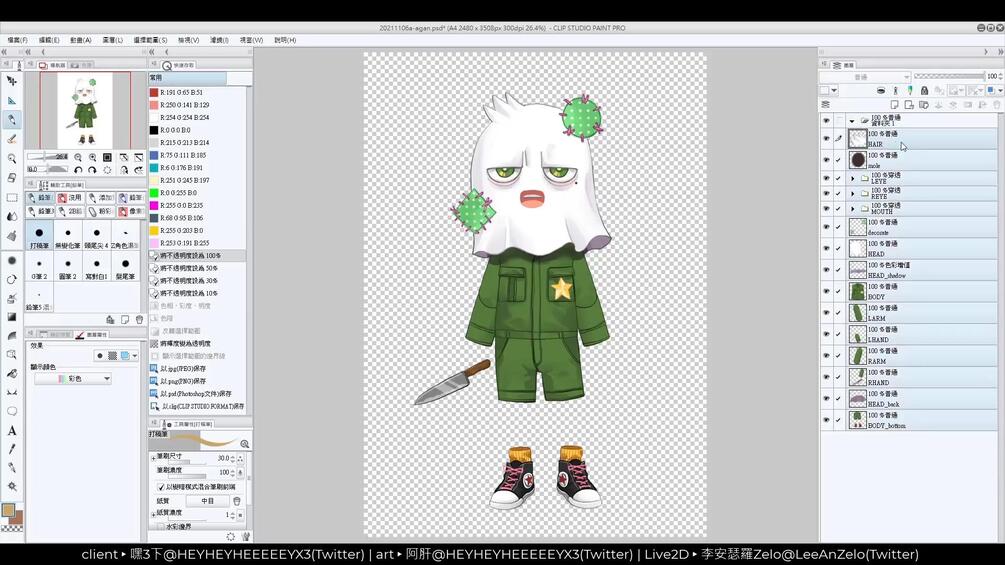1005x565 pixels.
Task: Click the new raster layer icon
Action: 894,104
